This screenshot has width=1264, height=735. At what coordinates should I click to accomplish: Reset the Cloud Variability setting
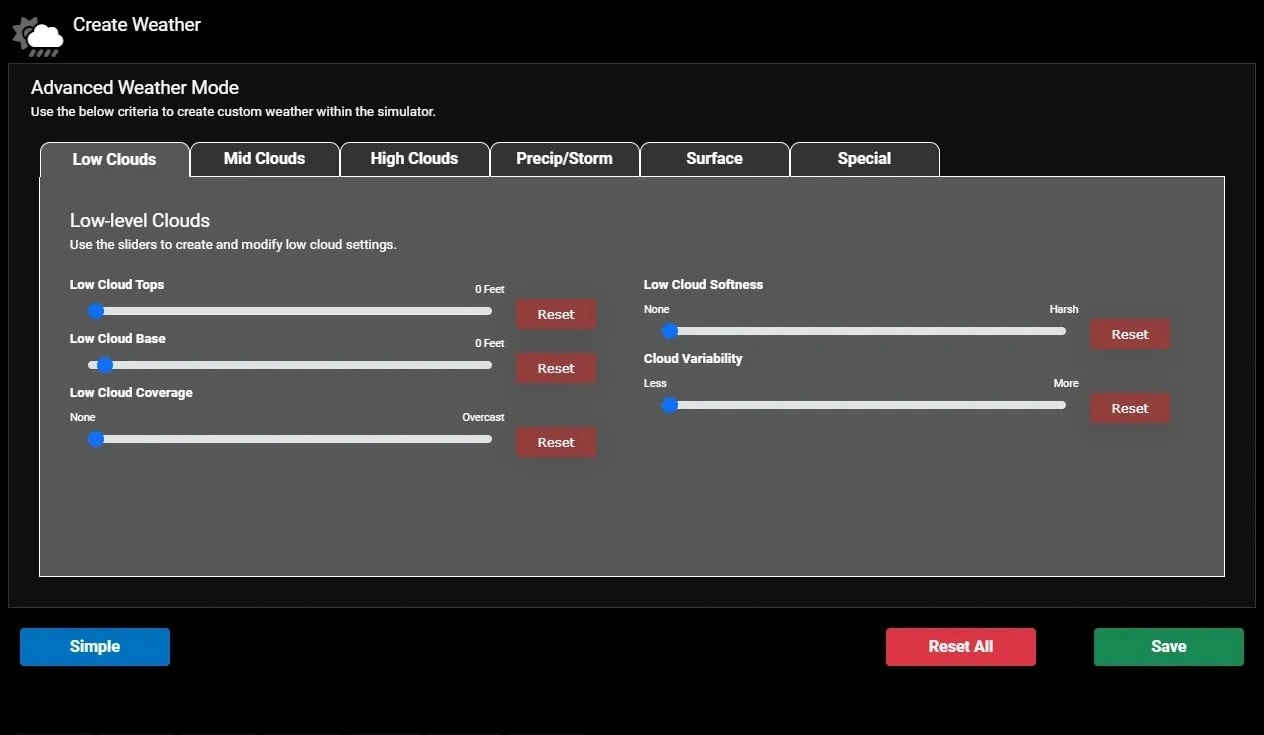click(x=1129, y=408)
